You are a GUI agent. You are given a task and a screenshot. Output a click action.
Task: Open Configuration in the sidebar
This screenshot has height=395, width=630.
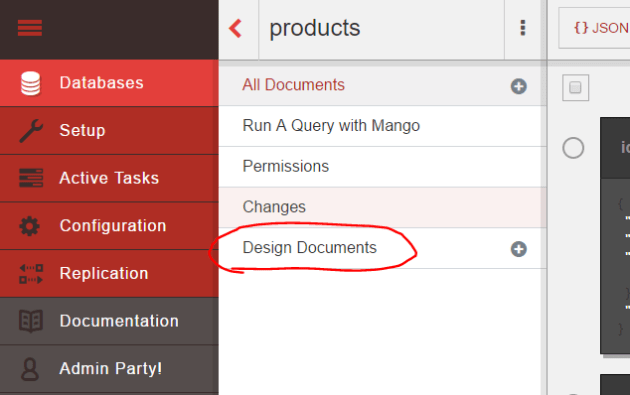point(109,226)
